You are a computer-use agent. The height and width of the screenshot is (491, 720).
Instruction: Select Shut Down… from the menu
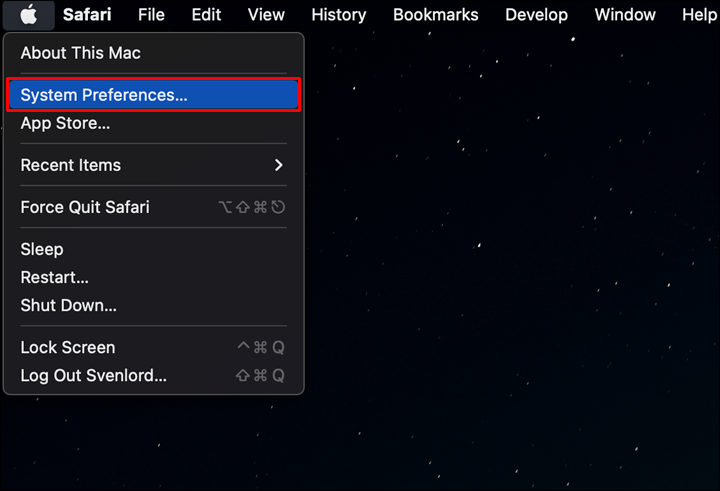[154, 305]
